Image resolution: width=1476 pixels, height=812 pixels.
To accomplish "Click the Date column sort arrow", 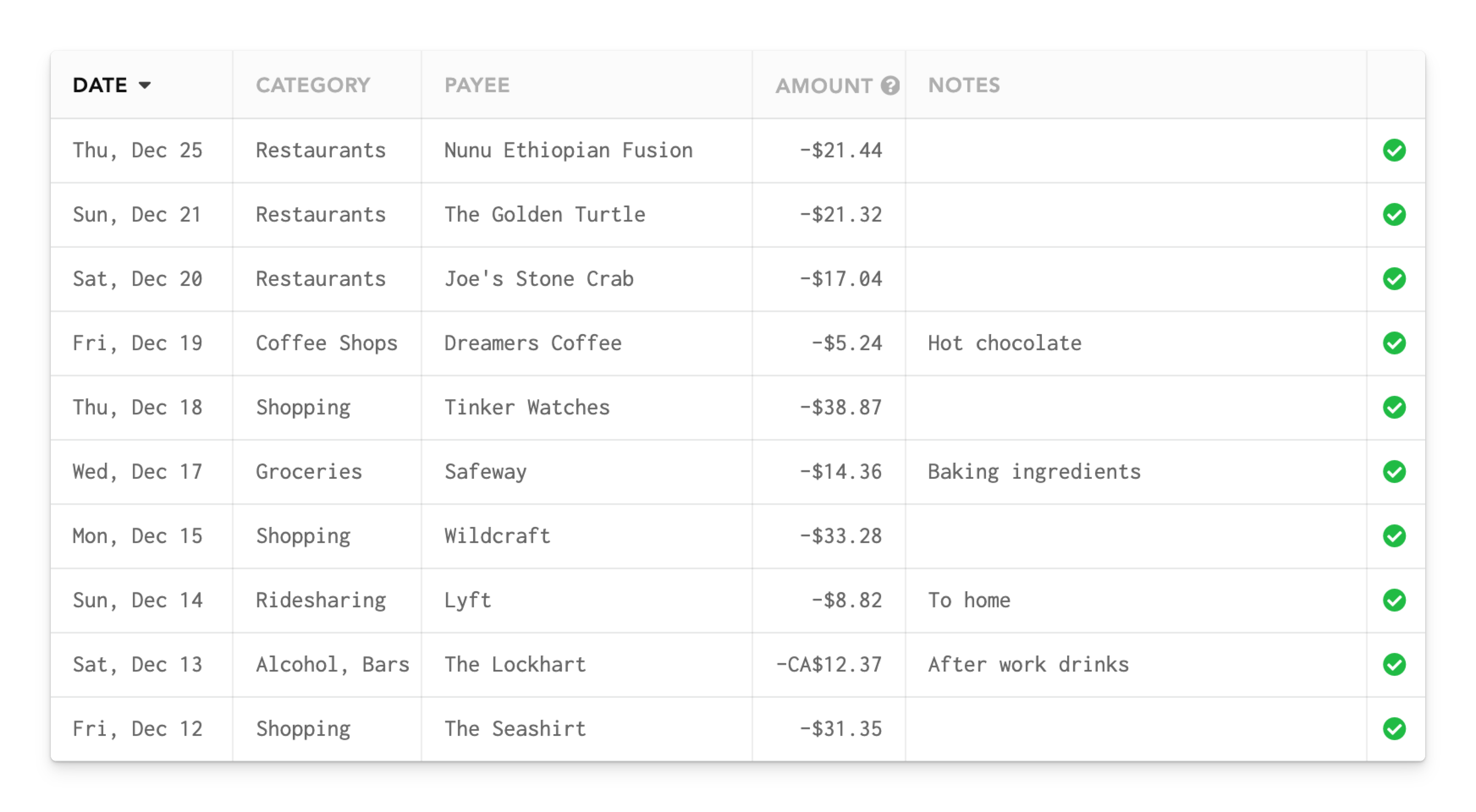I will point(145,85).
